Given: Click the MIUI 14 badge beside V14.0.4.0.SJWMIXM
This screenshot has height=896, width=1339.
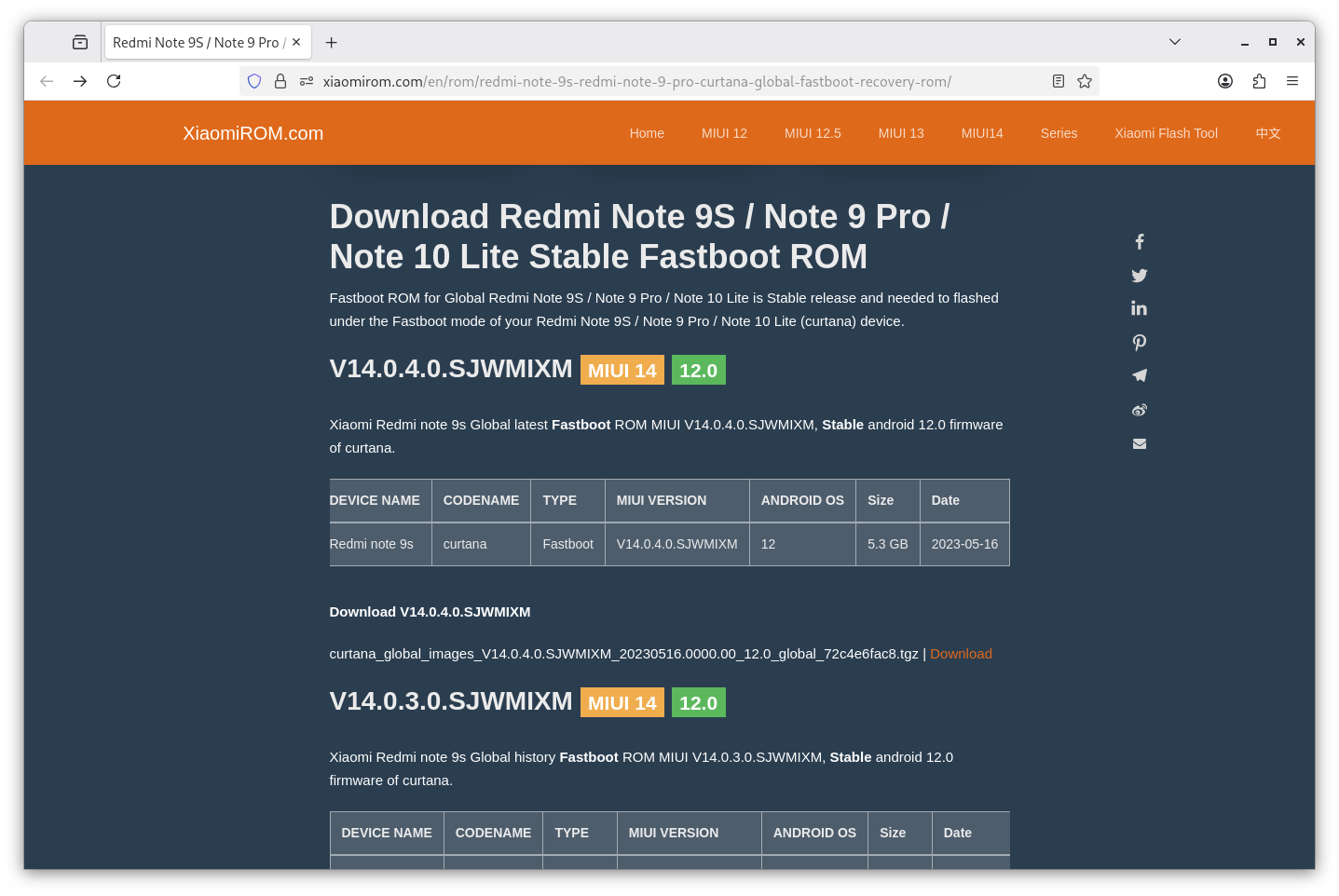Looking at the screenshot, I should pyautogui.click(x=622, y=370).
